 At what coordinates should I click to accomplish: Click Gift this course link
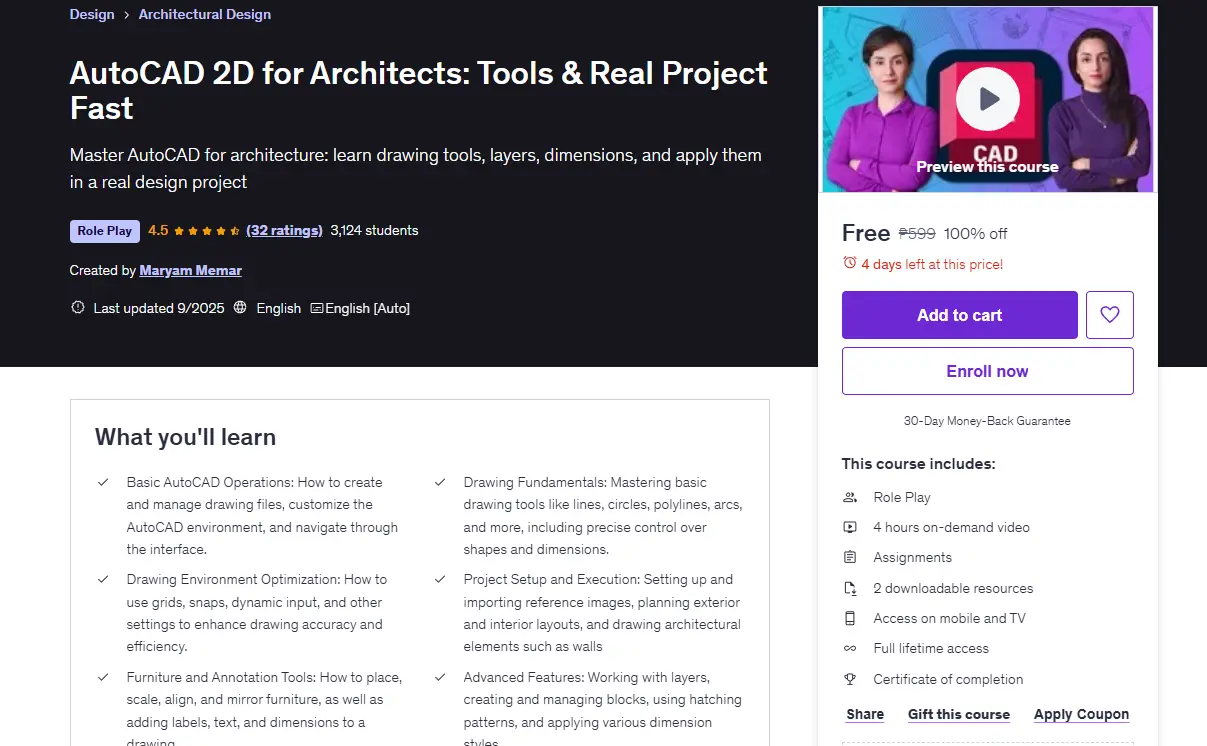(959, 714)
